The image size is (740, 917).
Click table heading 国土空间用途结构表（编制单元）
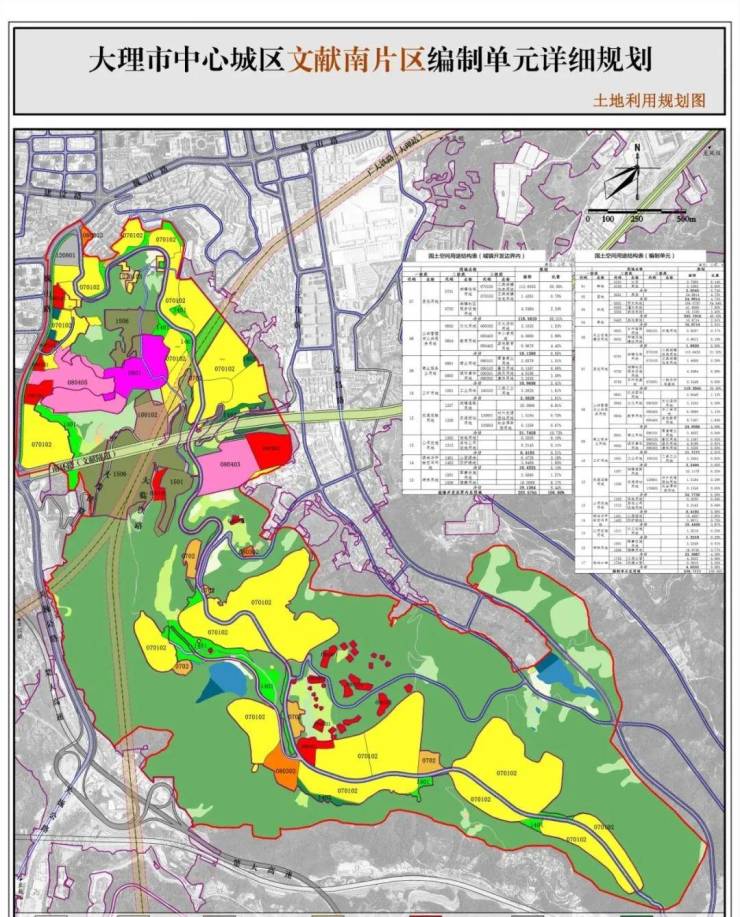click(634, 256)
